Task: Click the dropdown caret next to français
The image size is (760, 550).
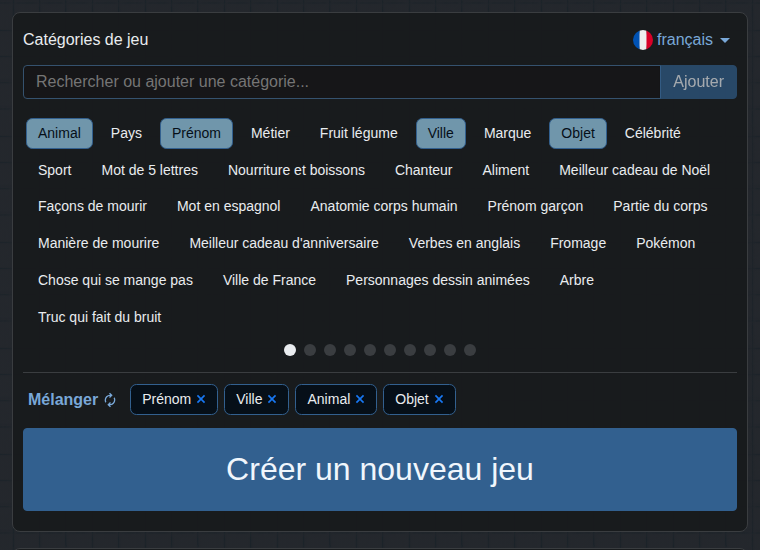Action: pos(725,40)
